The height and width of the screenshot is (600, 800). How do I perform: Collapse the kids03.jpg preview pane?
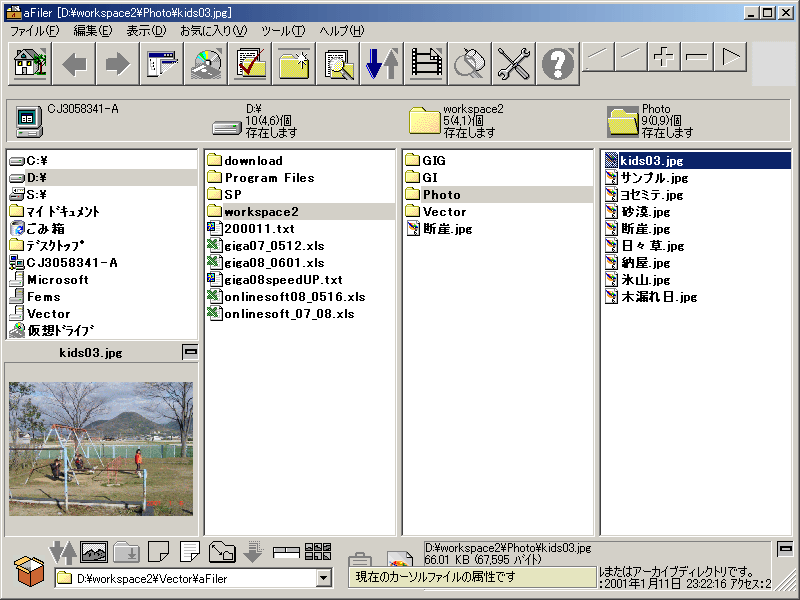tap(190, 352)
